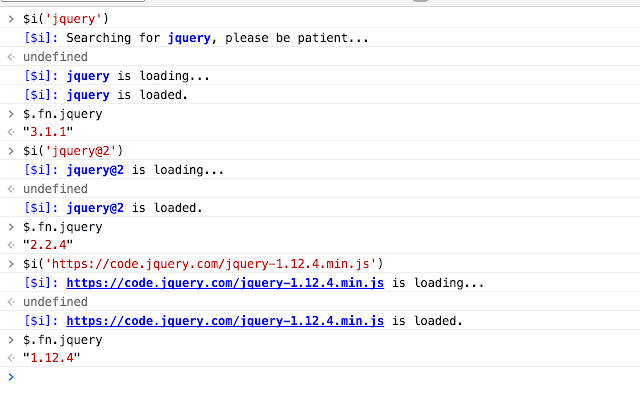640x400 pixels.
Task: Select the "3.1.1" version output string
Action: 48,132
